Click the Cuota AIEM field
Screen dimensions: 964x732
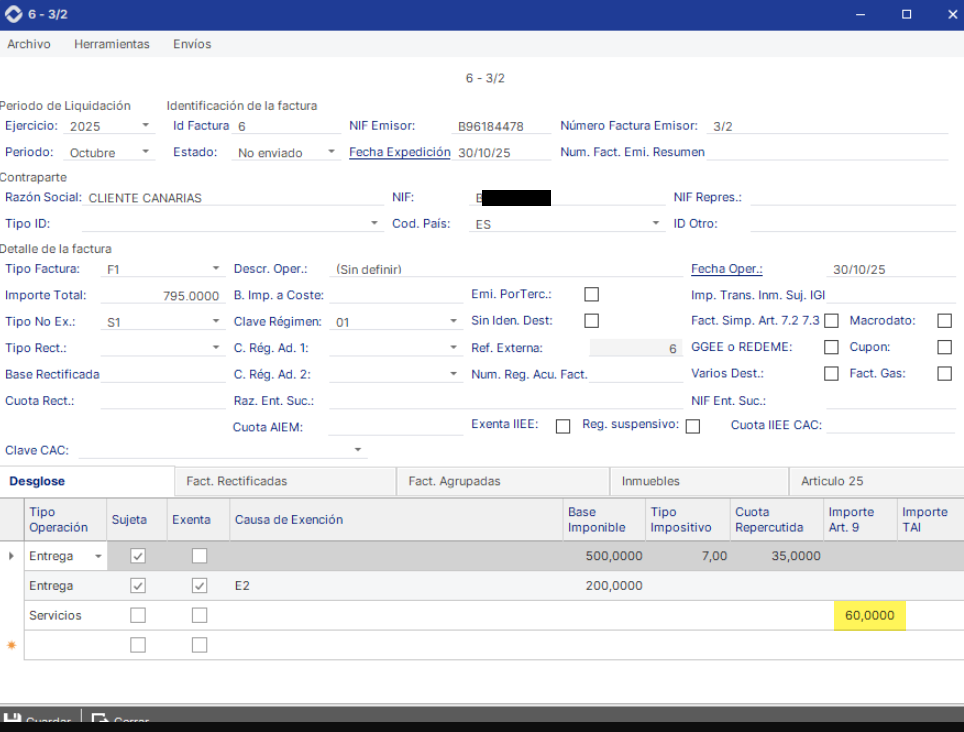[395, 427]
